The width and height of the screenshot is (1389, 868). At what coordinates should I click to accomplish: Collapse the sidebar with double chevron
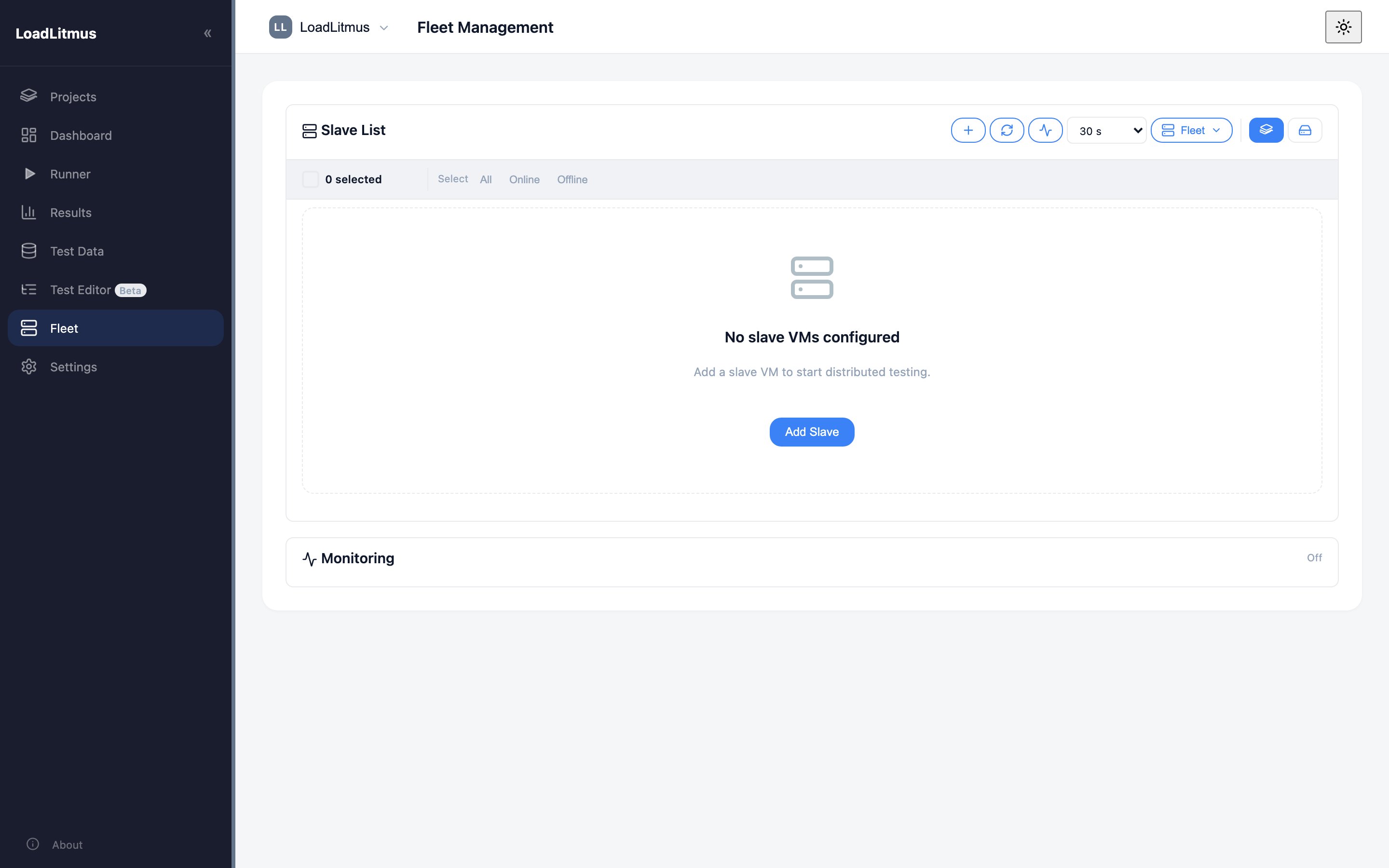coord(207,33)
